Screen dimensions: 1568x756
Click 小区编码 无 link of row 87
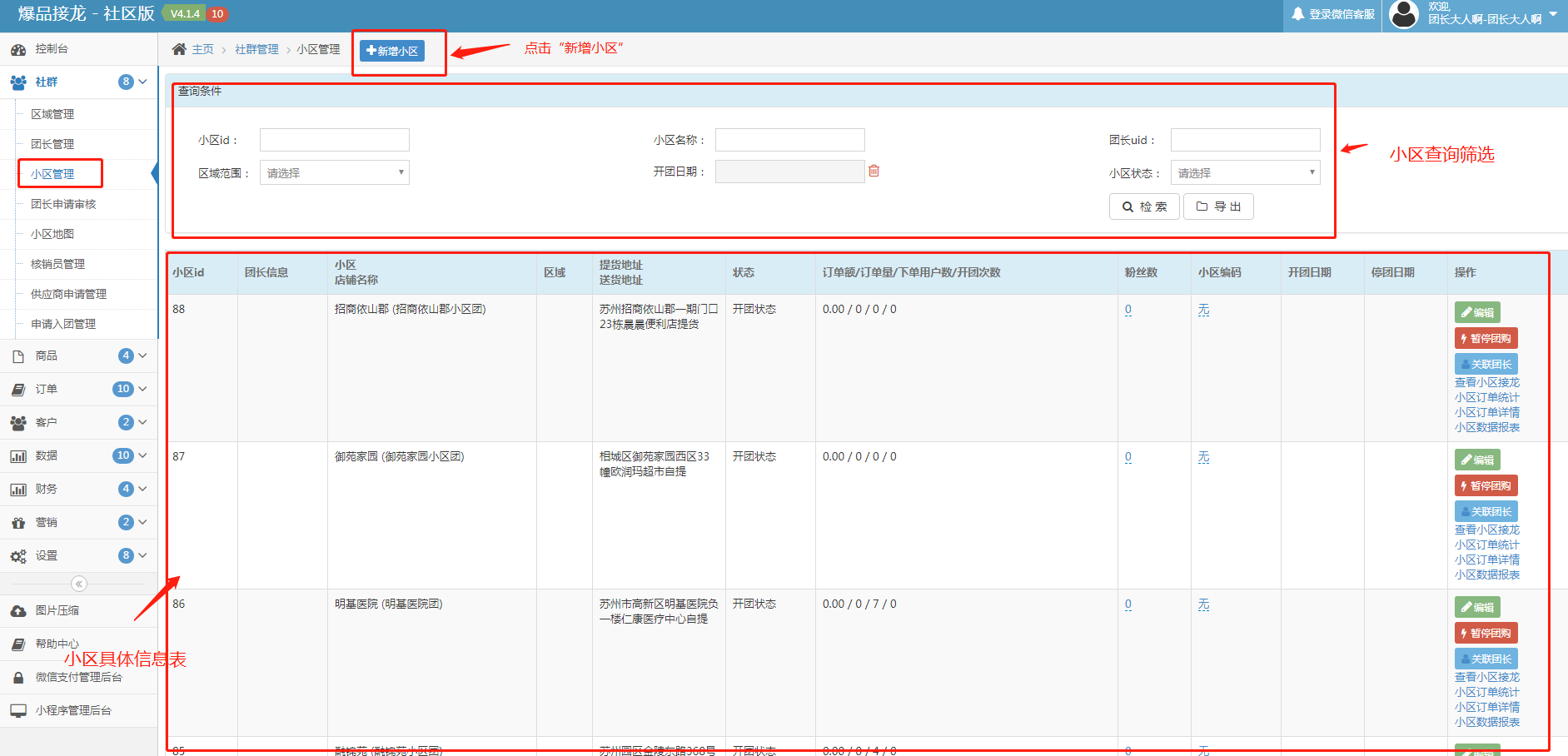pyautogui.click(x=1204, y=457)
